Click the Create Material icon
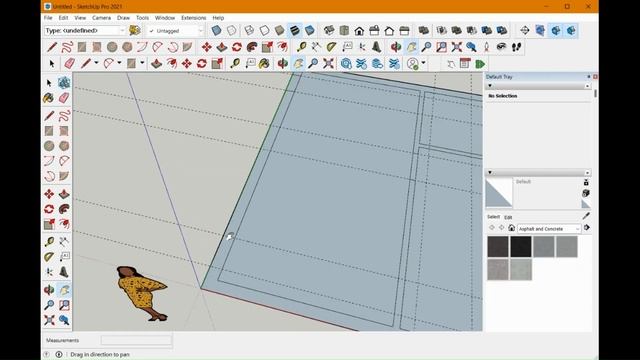Screen dimensions: 640x360 coord(586,193)
